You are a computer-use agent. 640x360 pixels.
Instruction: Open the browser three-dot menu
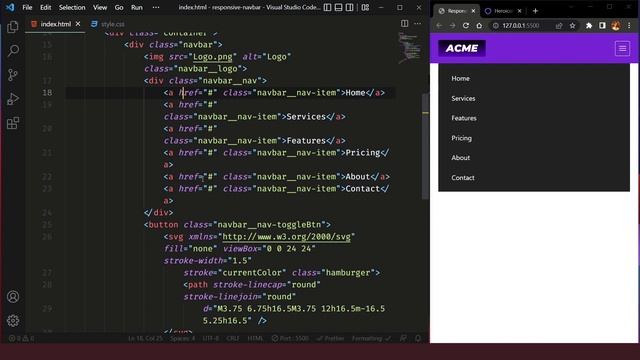629,25
